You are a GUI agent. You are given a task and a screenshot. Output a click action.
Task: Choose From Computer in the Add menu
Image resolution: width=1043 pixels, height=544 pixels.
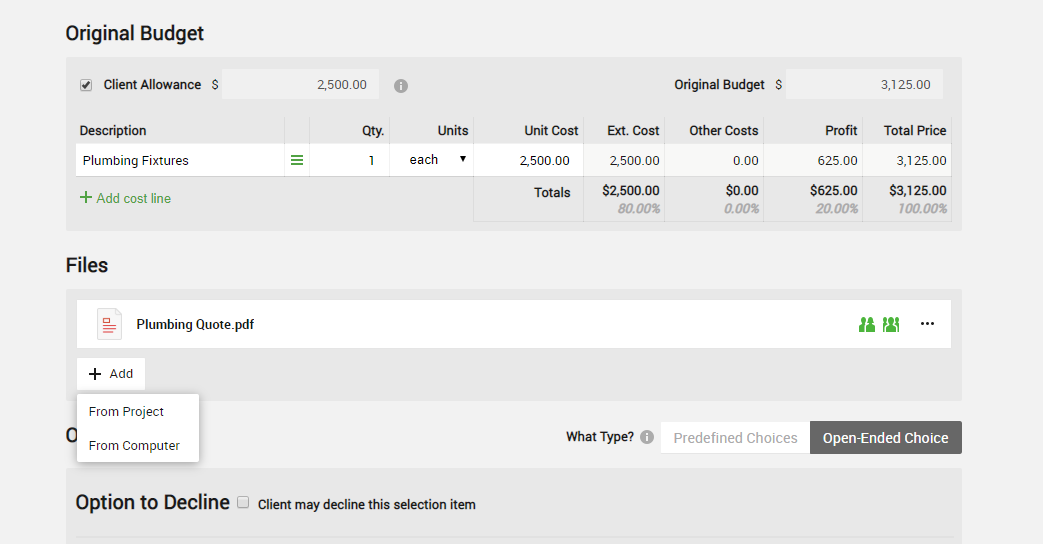(x=134, y=445)
